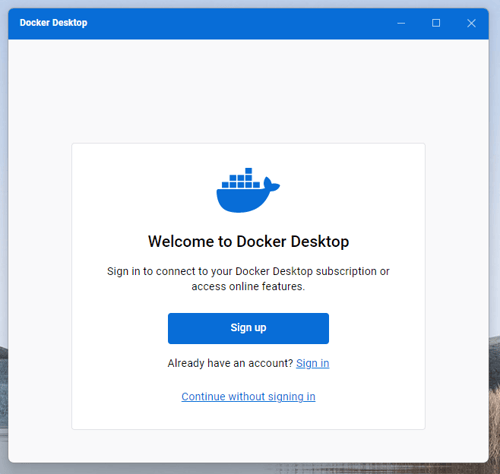The height and width of the screenshot is (474, 500).
Task: Maximize the Docker Desktop window
Action: tap(436, 23)
